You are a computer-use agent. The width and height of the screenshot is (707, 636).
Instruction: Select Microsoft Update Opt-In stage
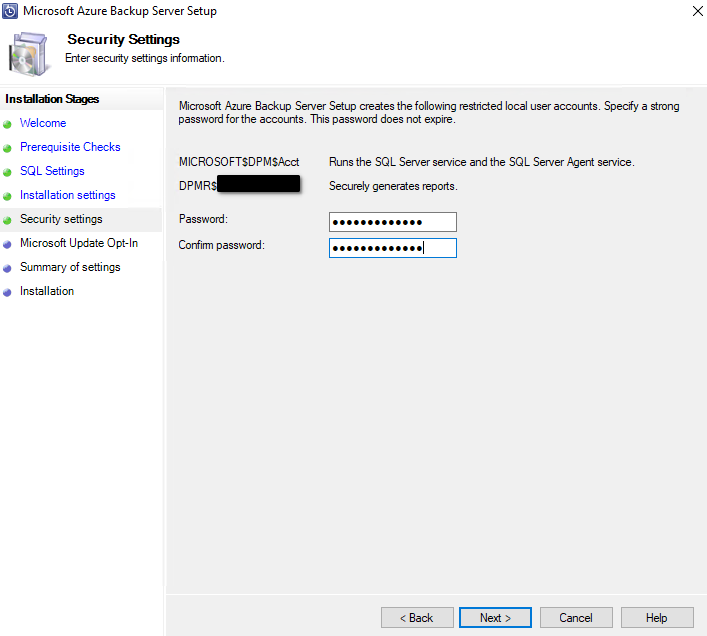[79, 243]
